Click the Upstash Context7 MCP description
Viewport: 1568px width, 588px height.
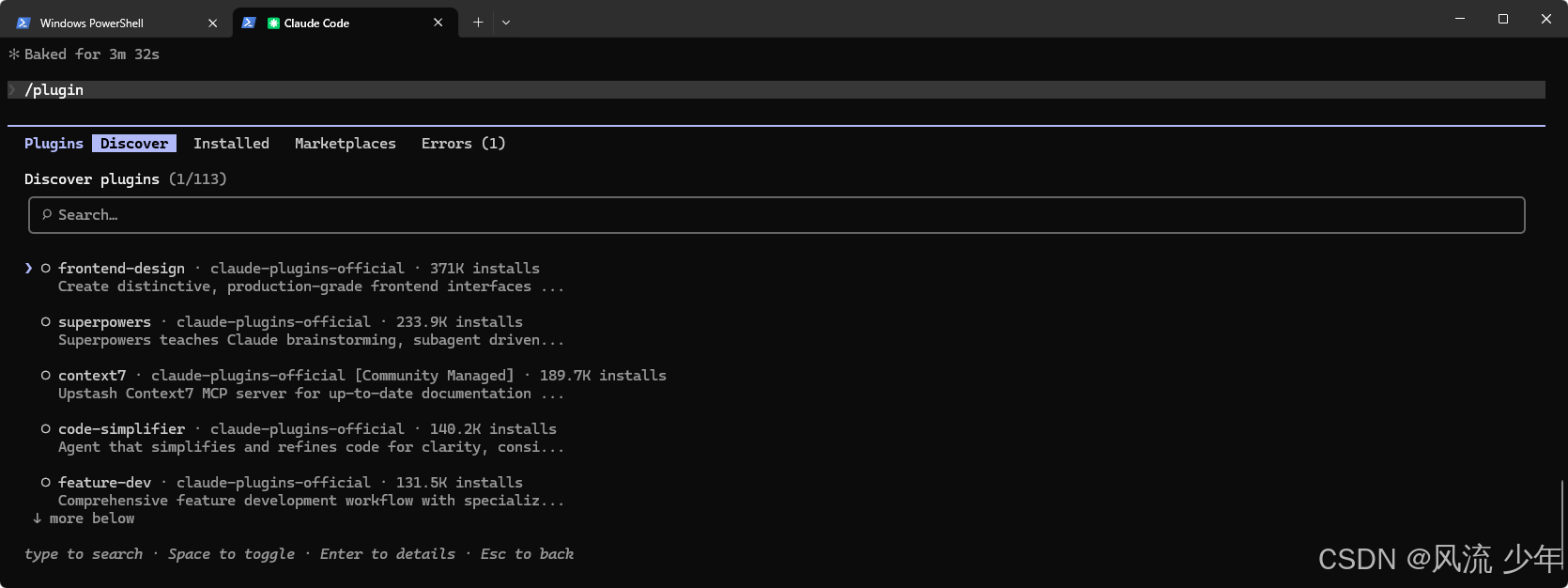pos(311,394)
